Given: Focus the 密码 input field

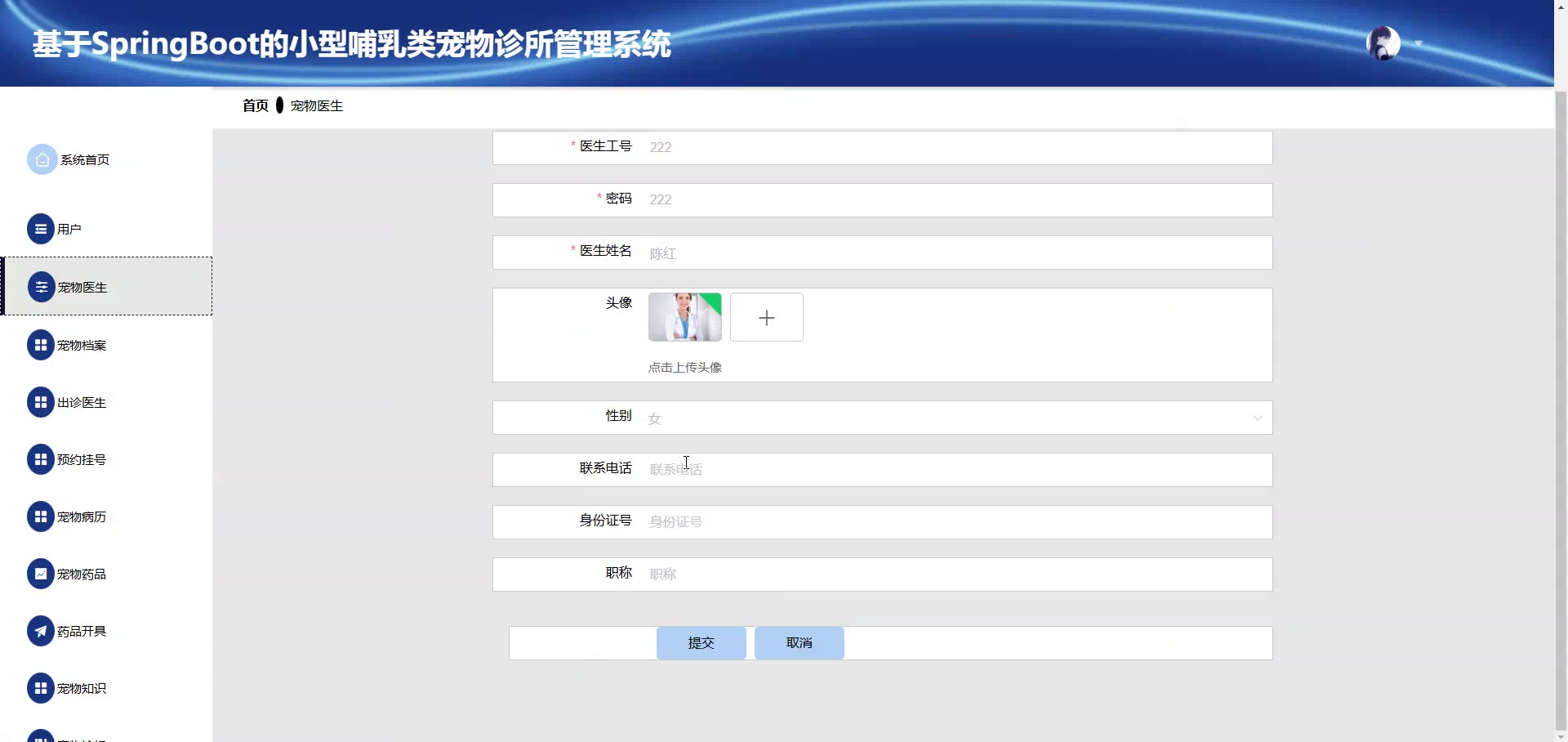Looking at the screenshot, I should coord(955,199).
